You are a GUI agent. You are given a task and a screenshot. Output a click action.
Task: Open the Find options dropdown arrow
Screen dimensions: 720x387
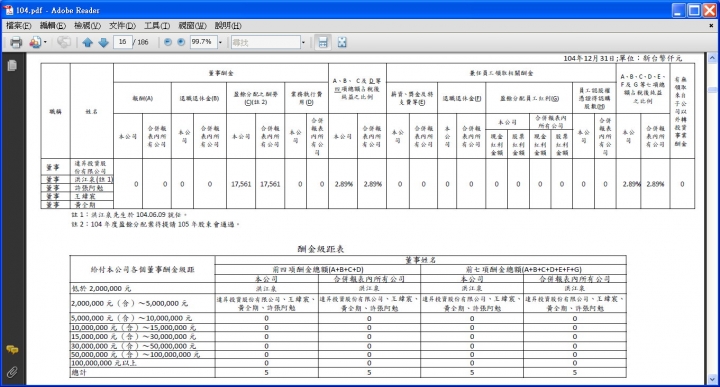point(303,43)
